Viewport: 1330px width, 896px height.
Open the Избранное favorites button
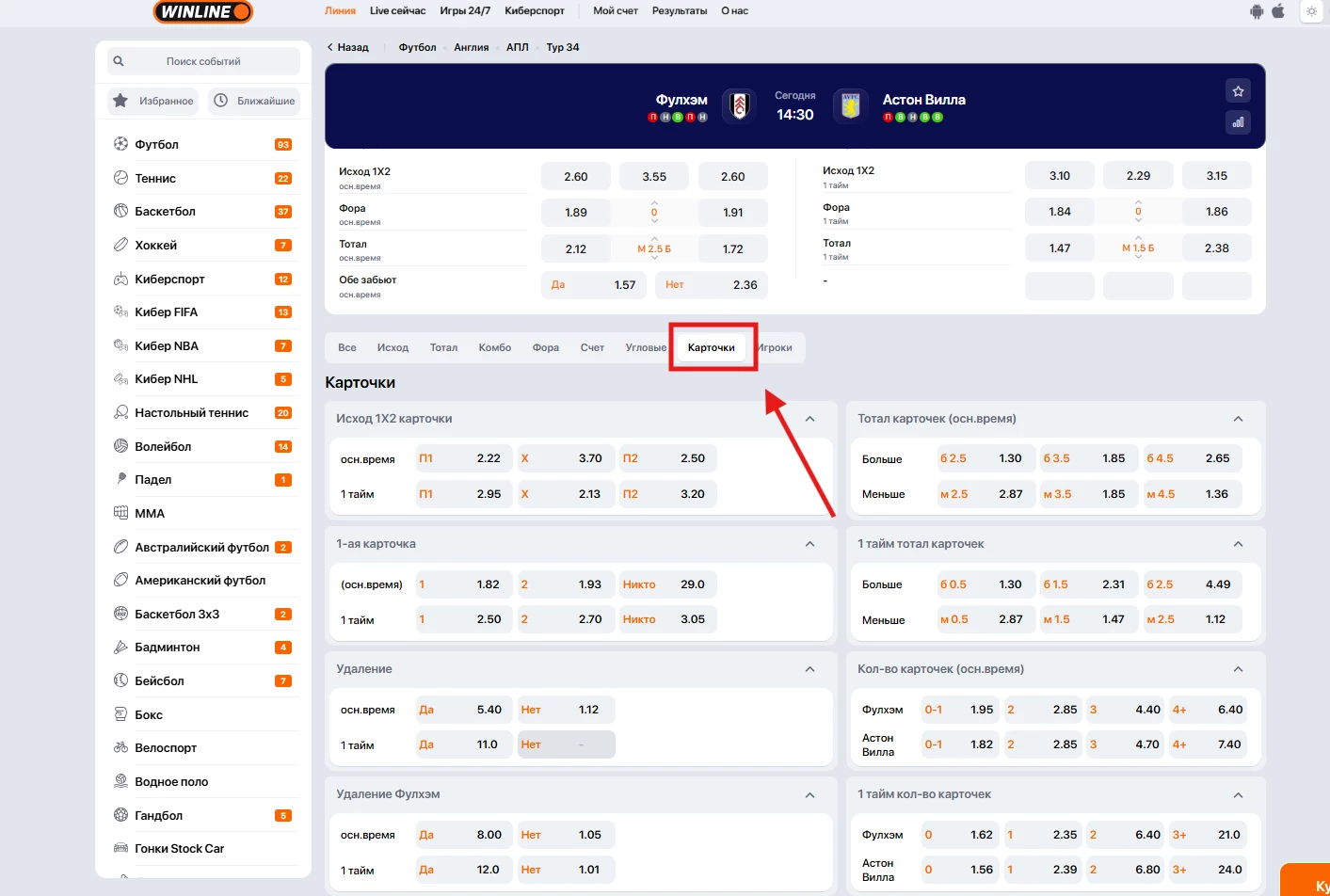tap(152, 101)
